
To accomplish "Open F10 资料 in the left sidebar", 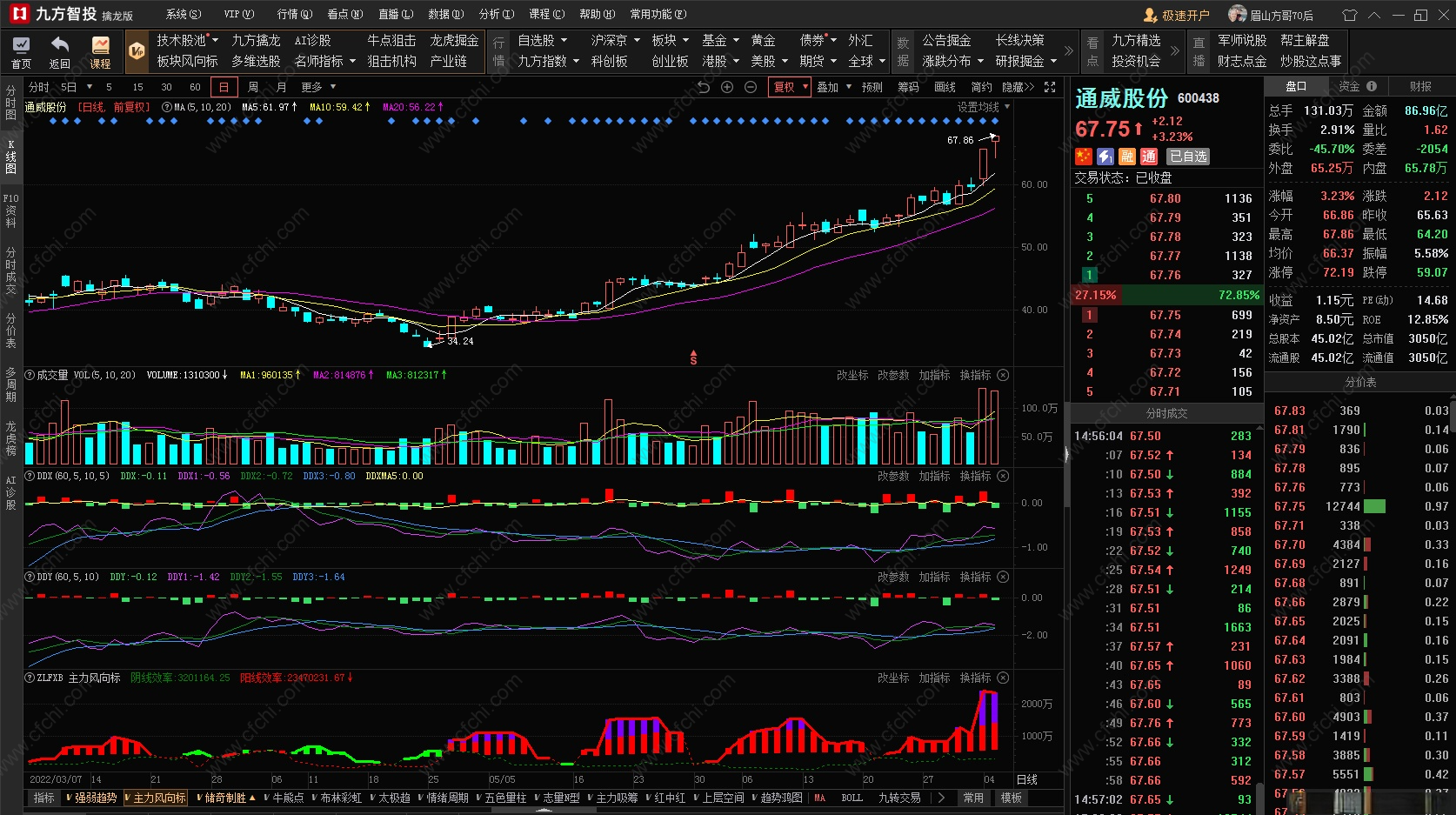I will click(x=10, y=210).
